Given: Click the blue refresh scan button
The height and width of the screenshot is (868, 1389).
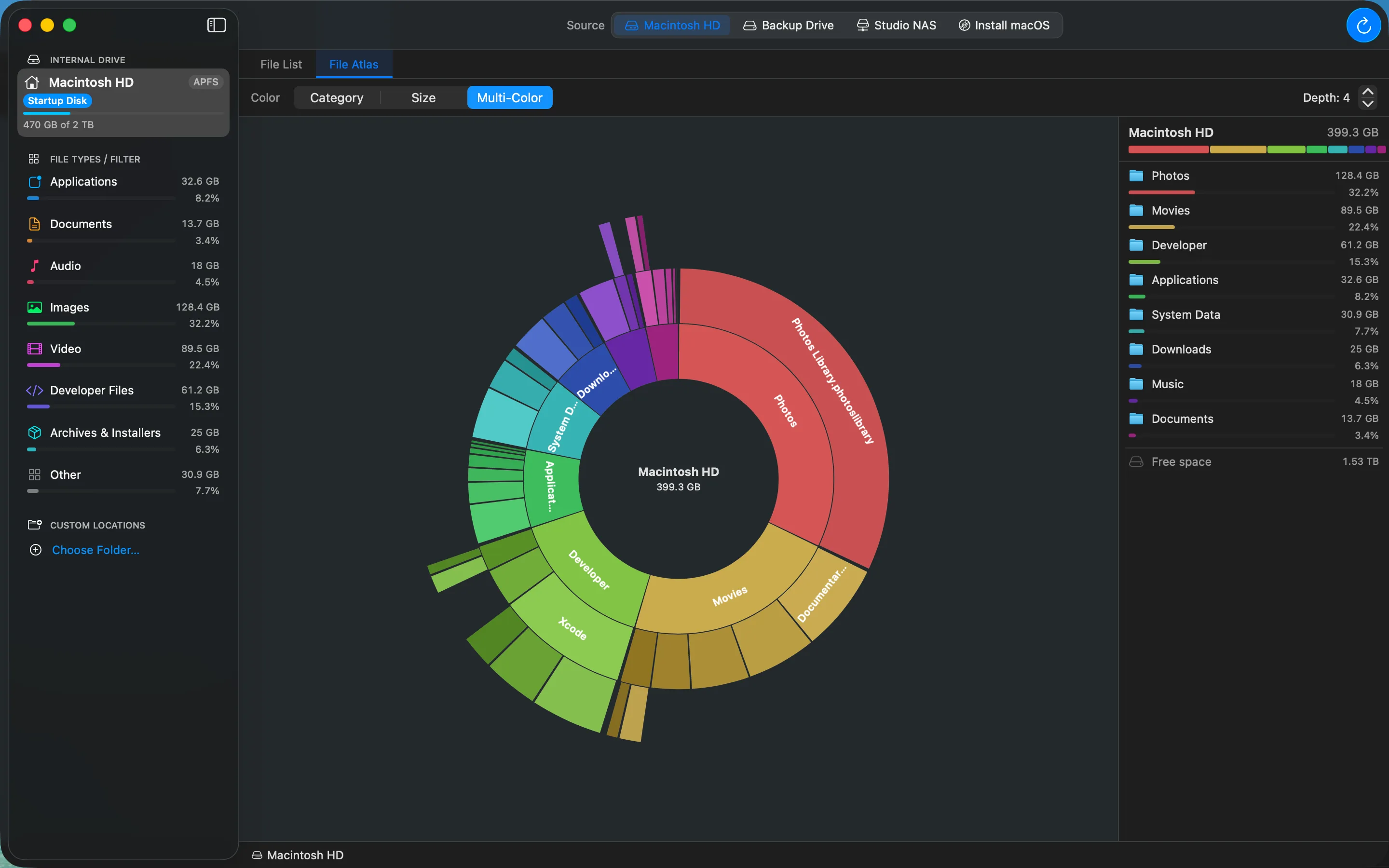Looking at the screenshot, I should click(x=1363, y=25).
